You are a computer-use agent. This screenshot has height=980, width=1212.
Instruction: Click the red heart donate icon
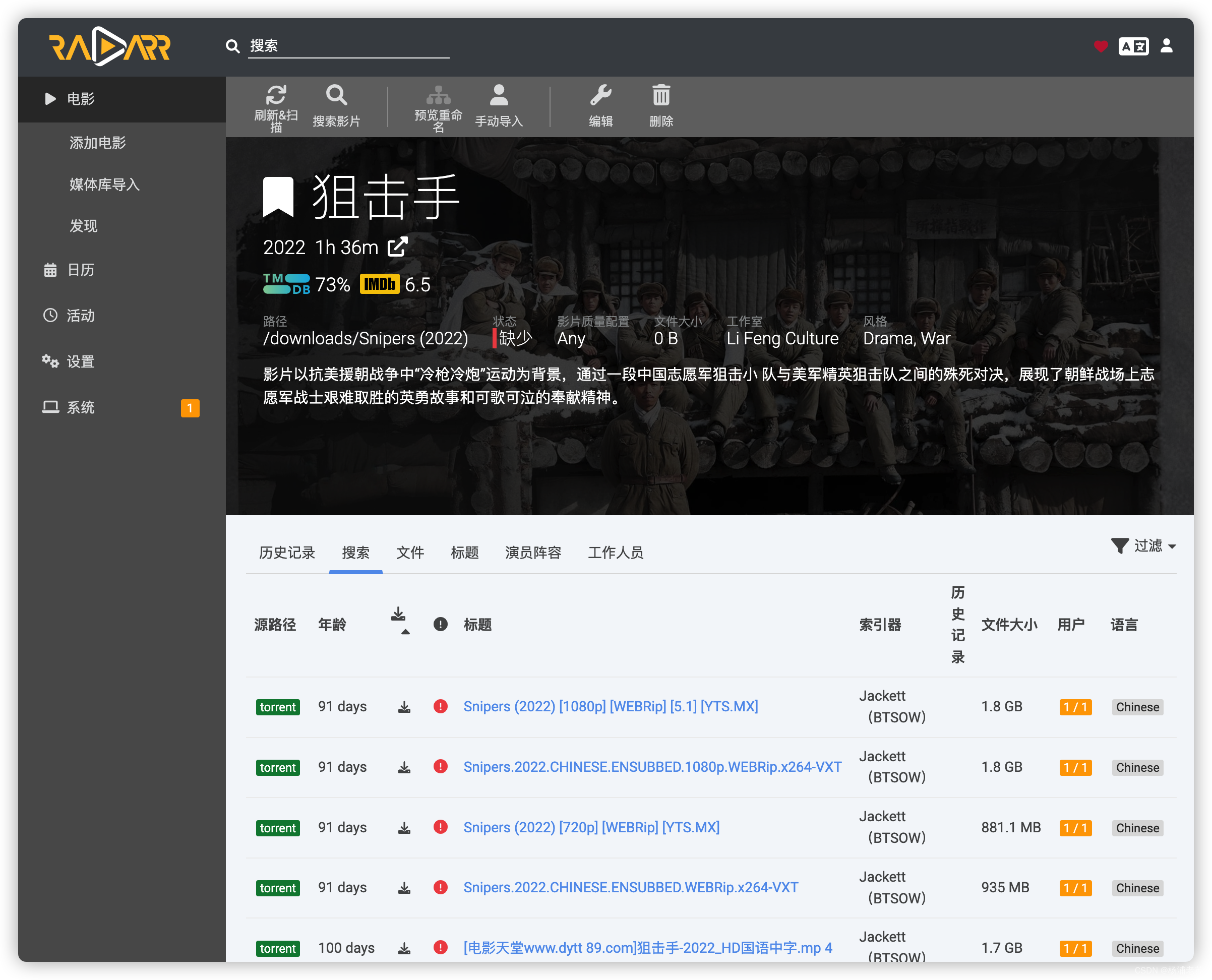(x=1100, y=46)
